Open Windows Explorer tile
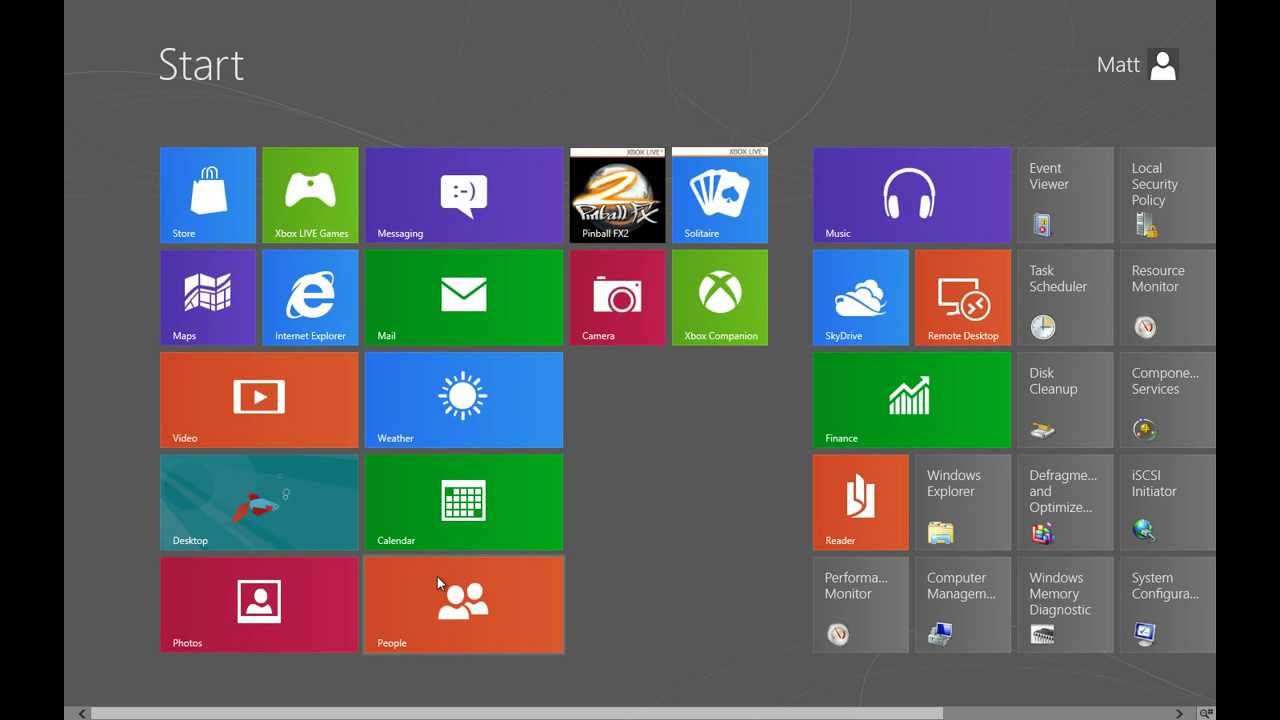 tap(963, 502)
